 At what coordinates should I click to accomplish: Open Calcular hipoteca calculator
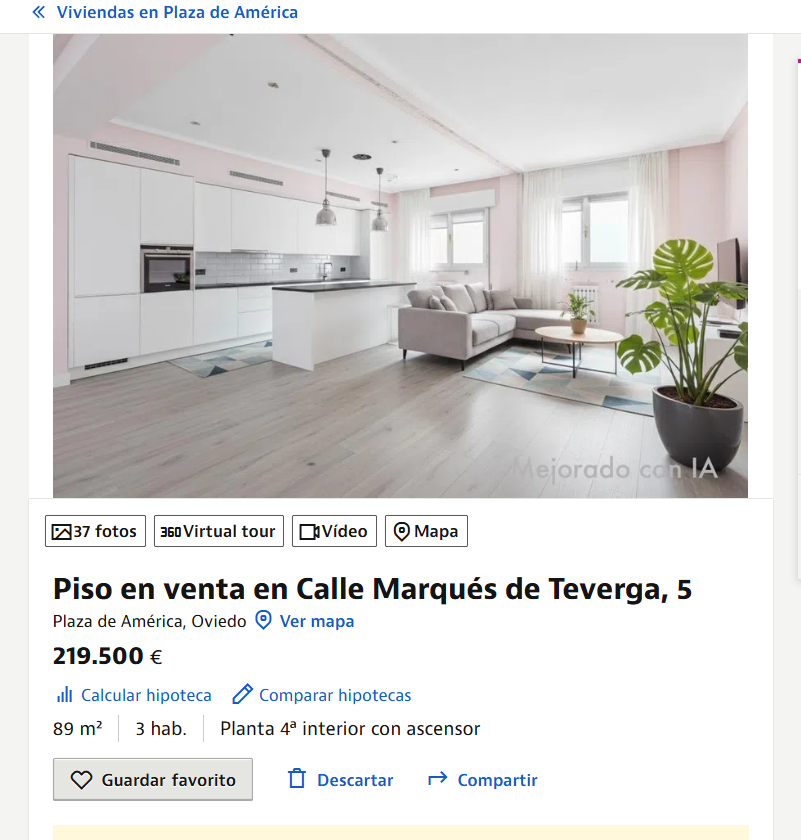tap(146, 695)
